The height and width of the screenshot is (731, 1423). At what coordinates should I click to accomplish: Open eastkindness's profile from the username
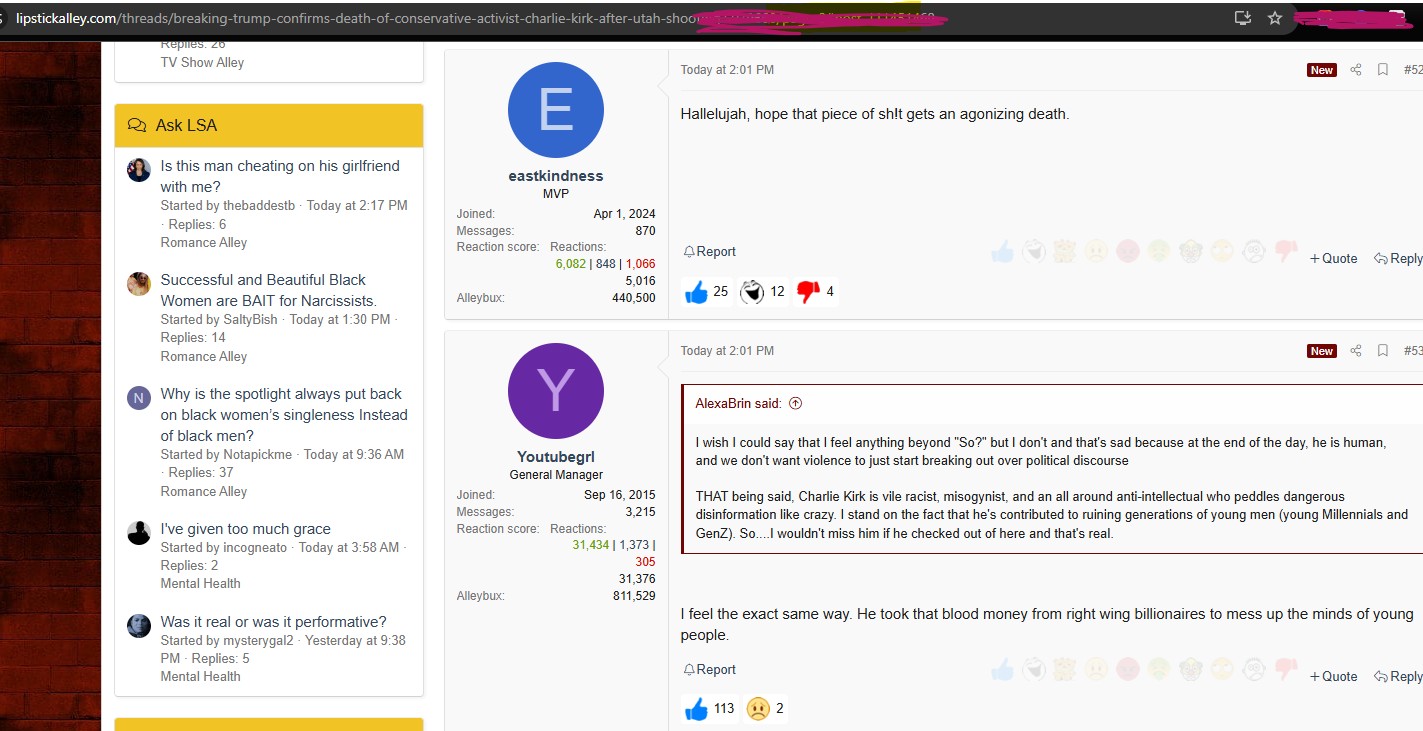click(556, 176)
